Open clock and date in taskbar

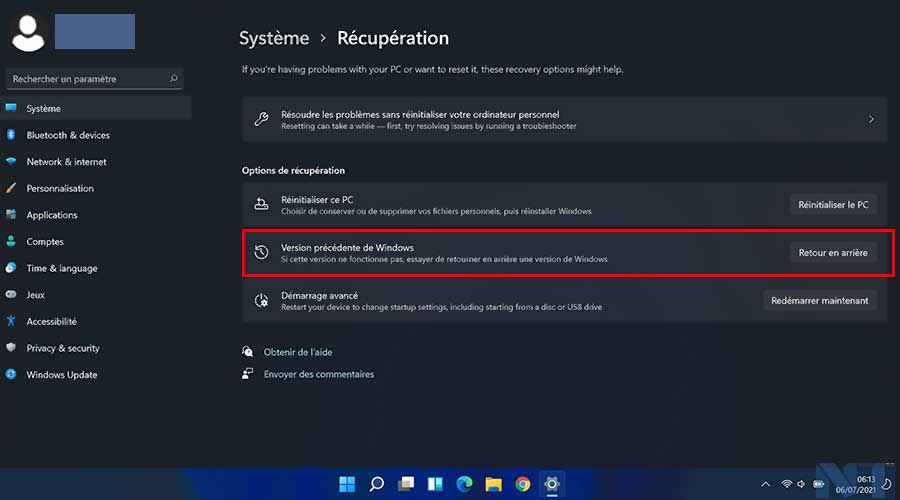[x=856, y=484]
